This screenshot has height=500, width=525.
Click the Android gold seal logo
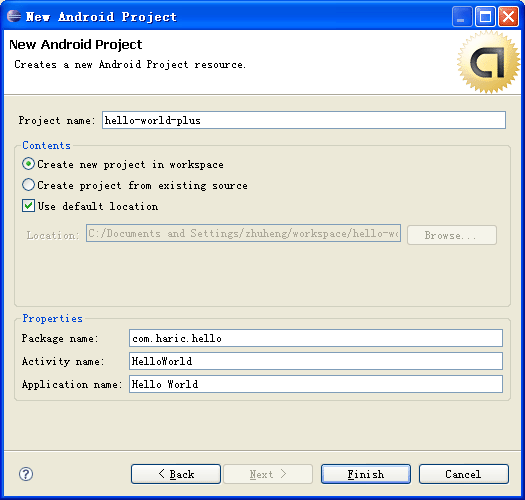click(488, 62)
